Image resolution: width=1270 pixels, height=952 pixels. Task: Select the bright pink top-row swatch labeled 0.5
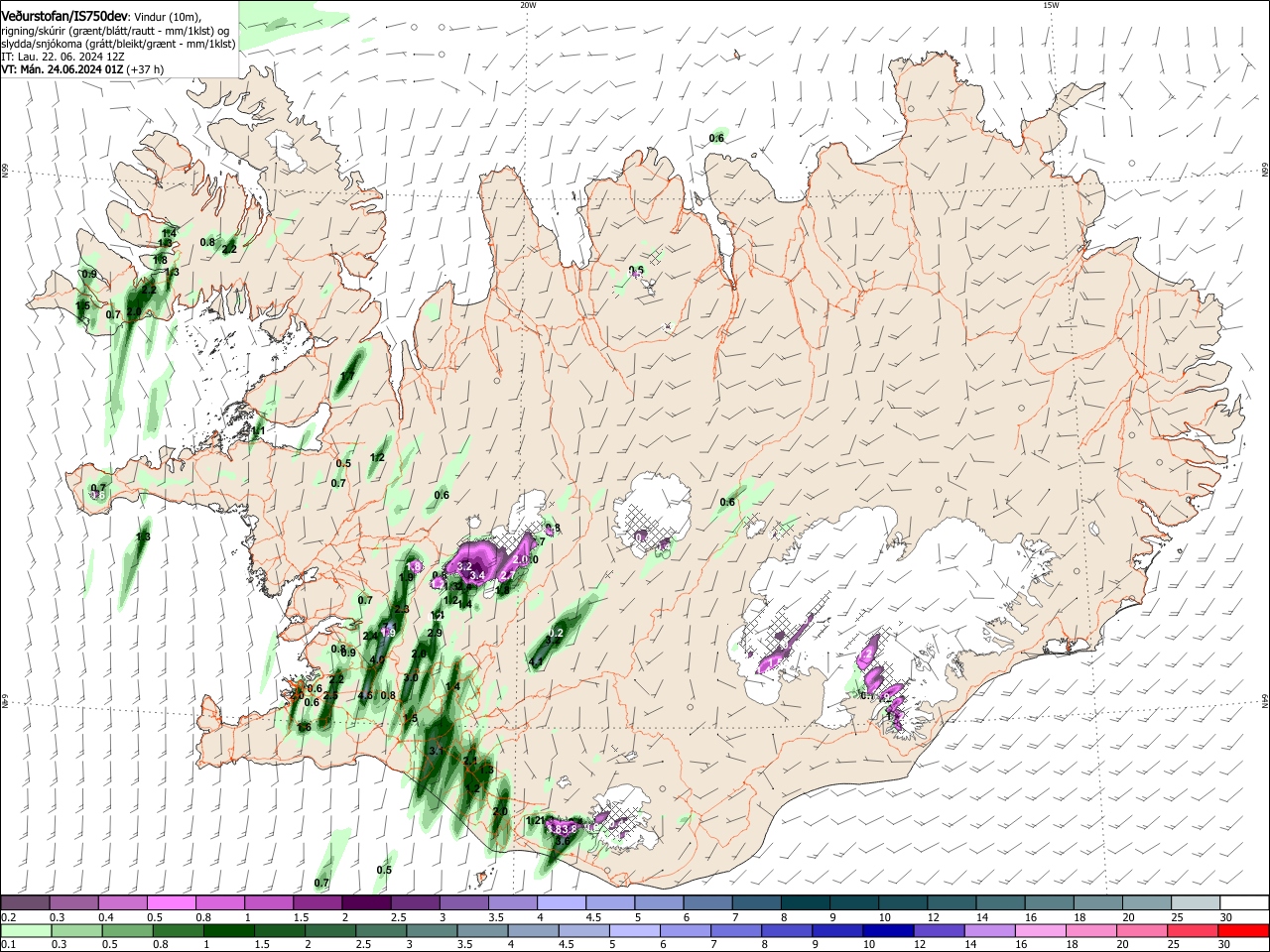pyautogui.click(x=171, y=902)
